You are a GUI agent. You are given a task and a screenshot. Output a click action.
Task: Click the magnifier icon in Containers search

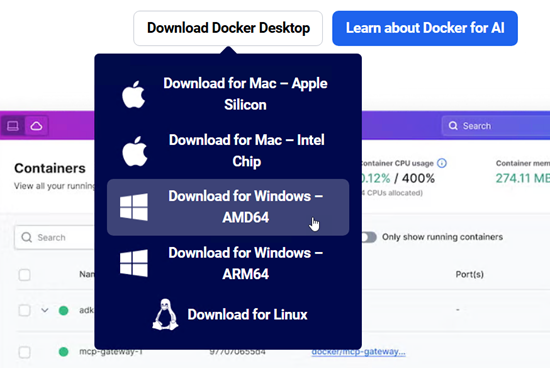tap(27, 237)
